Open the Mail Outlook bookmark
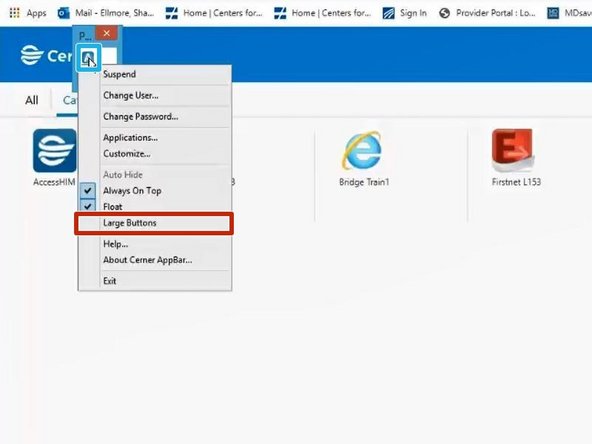Screen dimensions: 592x444 pyautogui.click(x=106, y=13)
